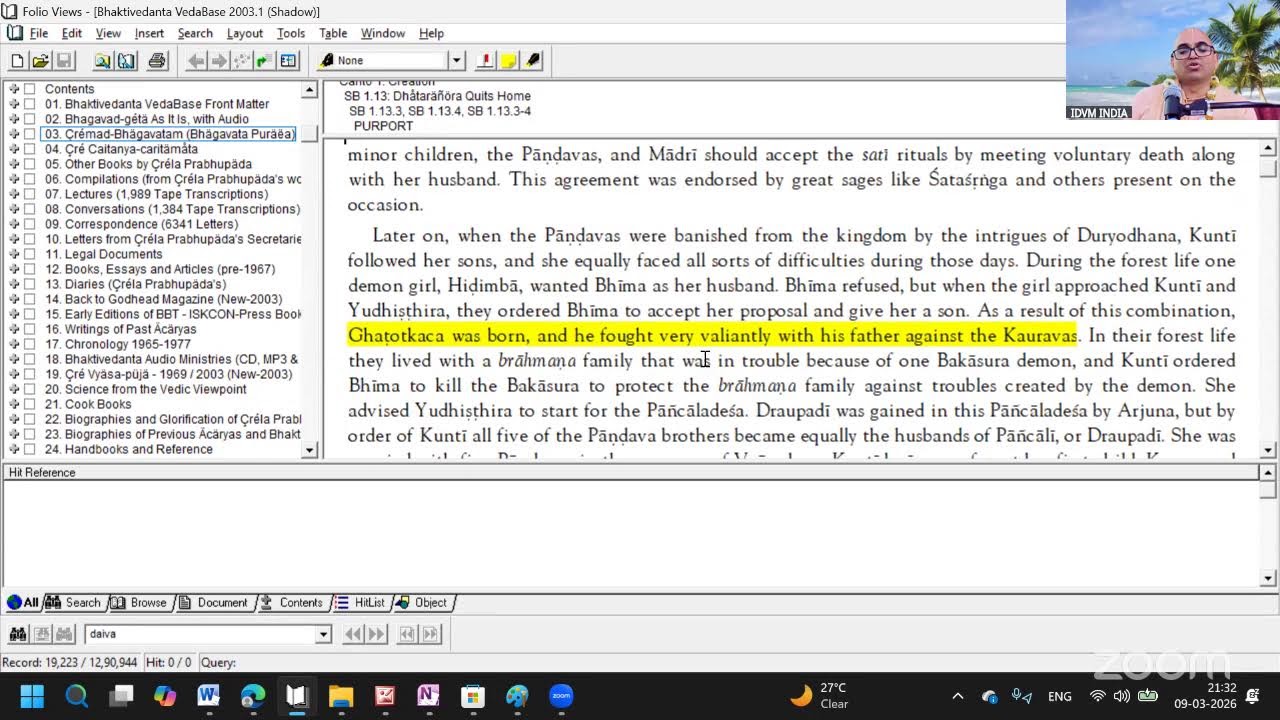Click the Go Back arrow icon
This screenshot has height=720, width=1280.
(x=196, y=61)
